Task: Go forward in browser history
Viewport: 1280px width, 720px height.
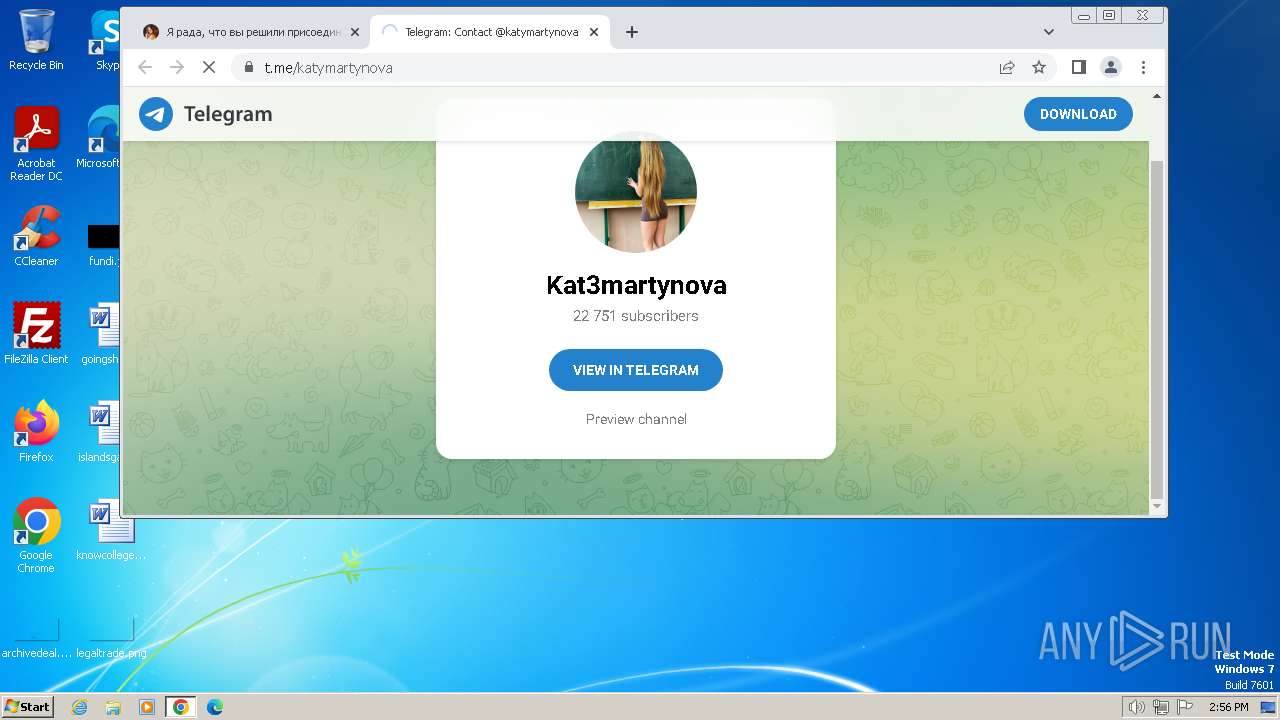Action: (177, 67)
